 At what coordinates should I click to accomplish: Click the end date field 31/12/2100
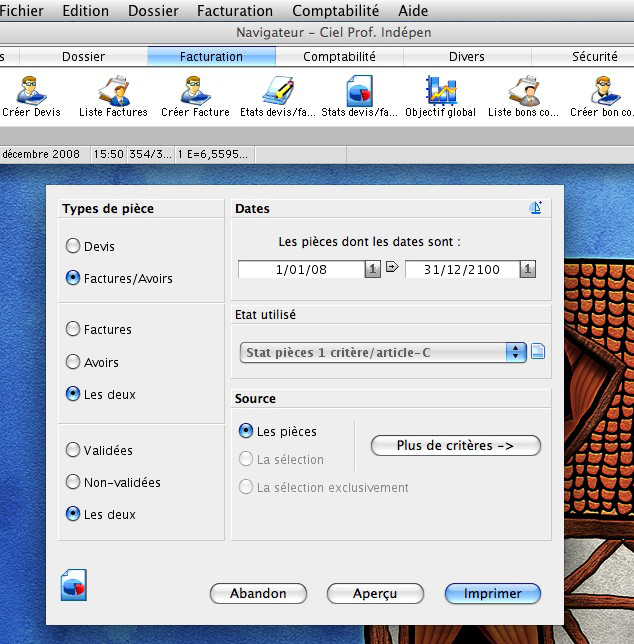462,269
